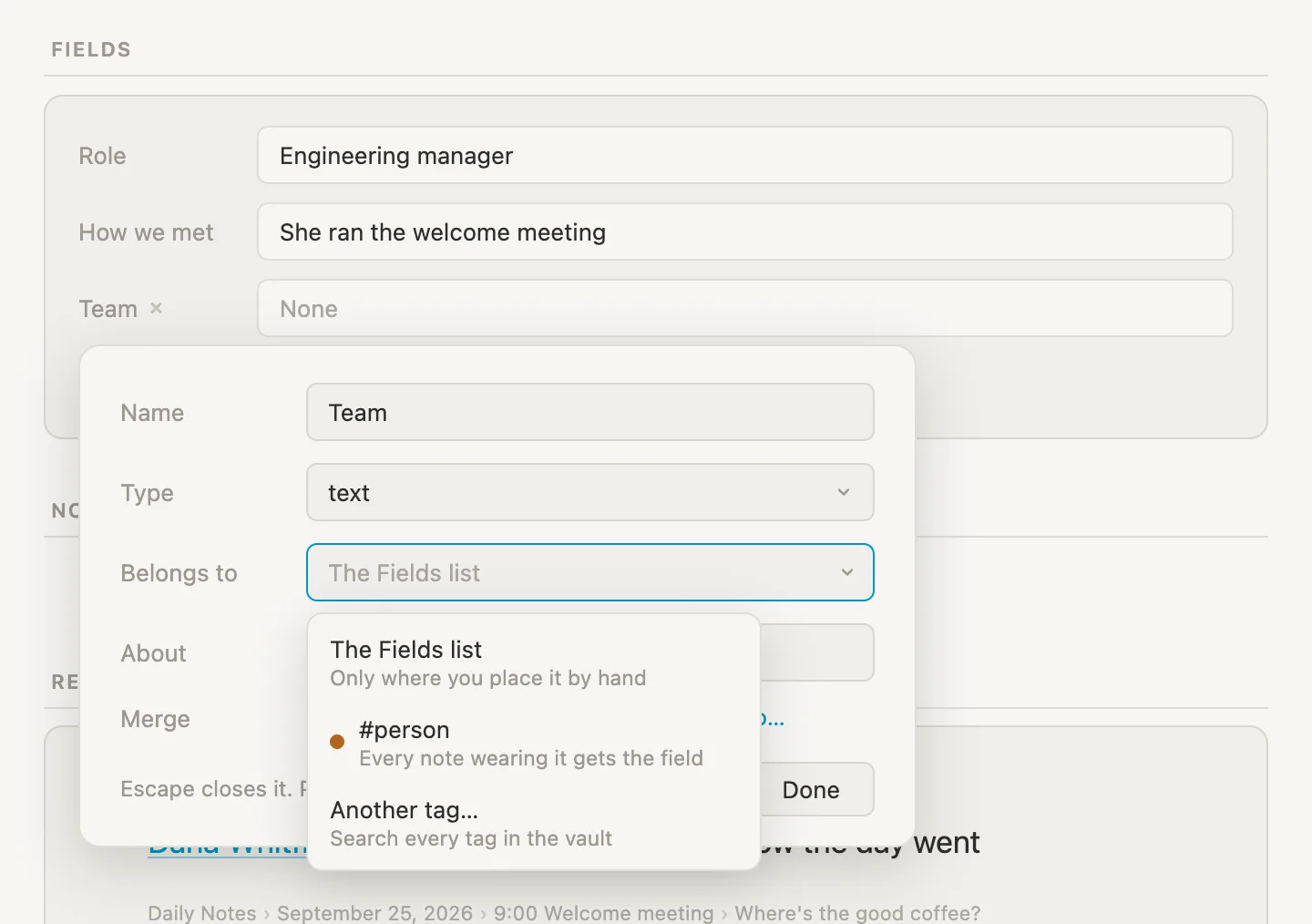Open September 25, 2026 breadcrumb
Viewport: 1312px width, 924px height.
(x=374, y=913)
